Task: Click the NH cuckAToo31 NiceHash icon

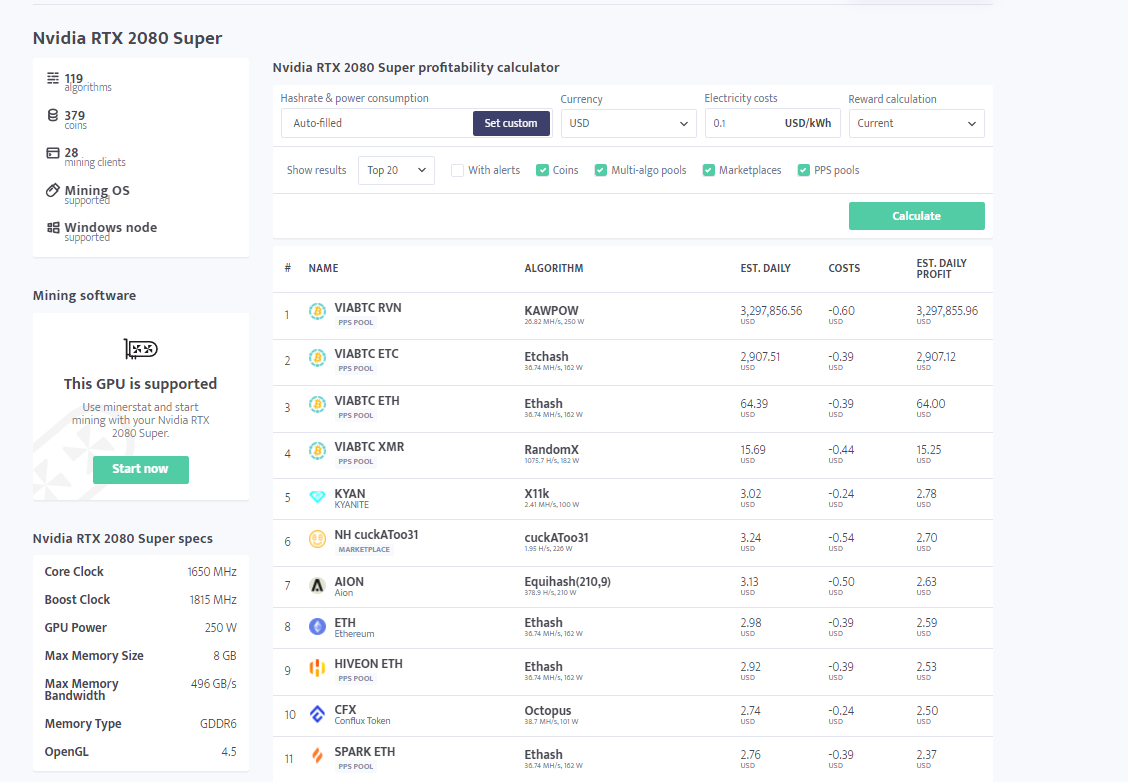Action: coord(317,539)
